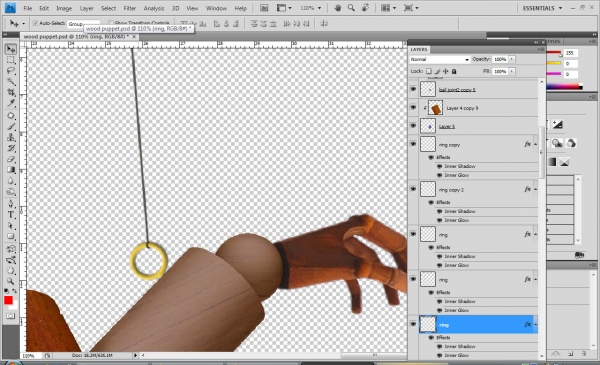
Task: Switch to the LAYERS tab
Action: click(x=419, y=50)
